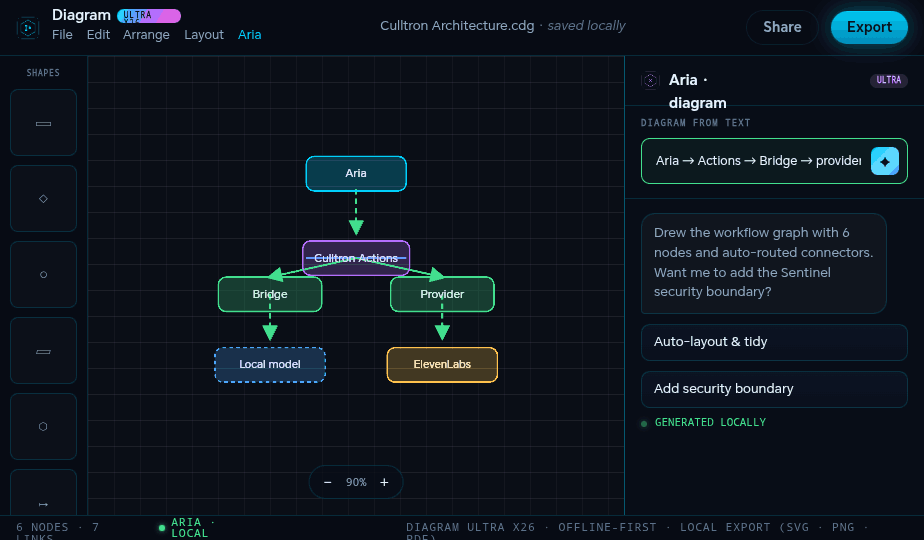This screenshot has height=540, width=924.
Task: Select the circle shape tool
Action: [43, 275]
